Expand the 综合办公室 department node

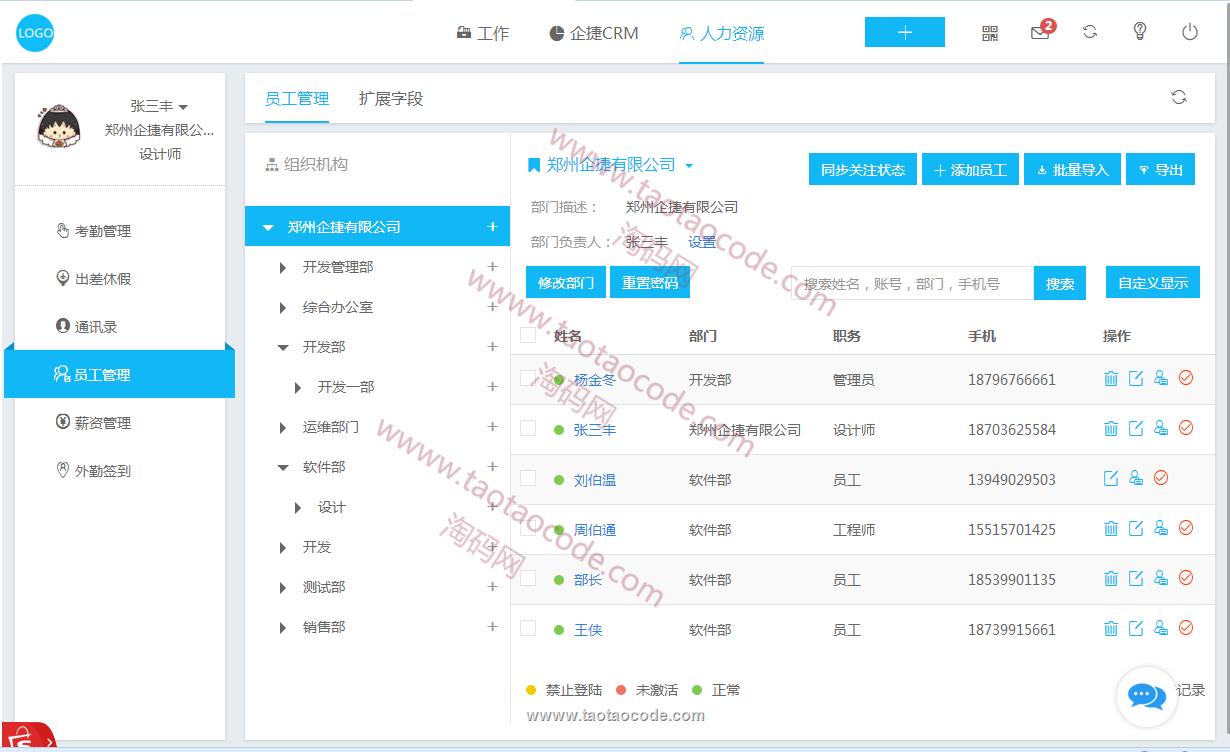(283, 308)
